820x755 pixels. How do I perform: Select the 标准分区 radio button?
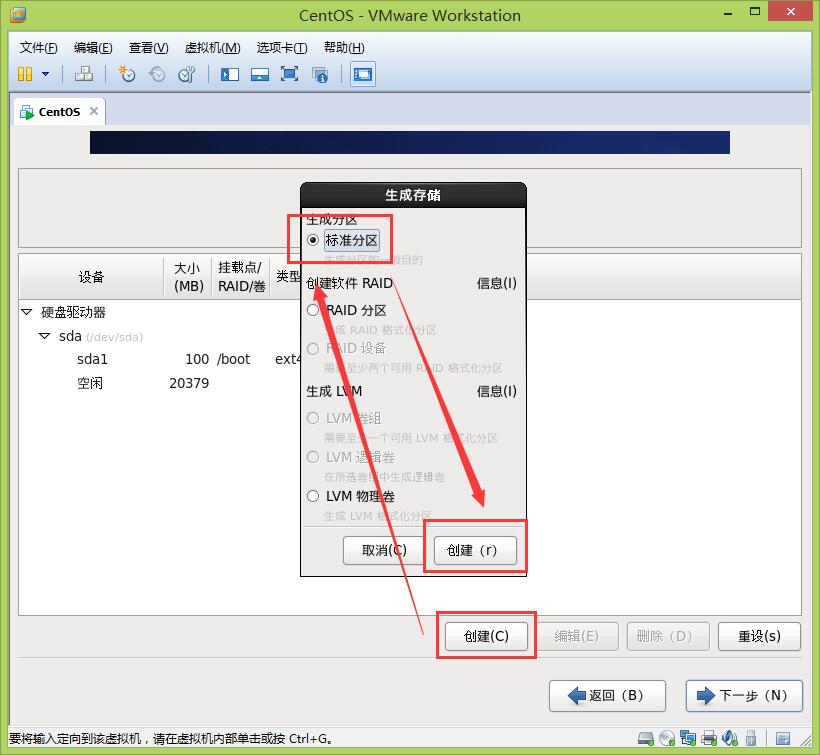coord(314,240)
